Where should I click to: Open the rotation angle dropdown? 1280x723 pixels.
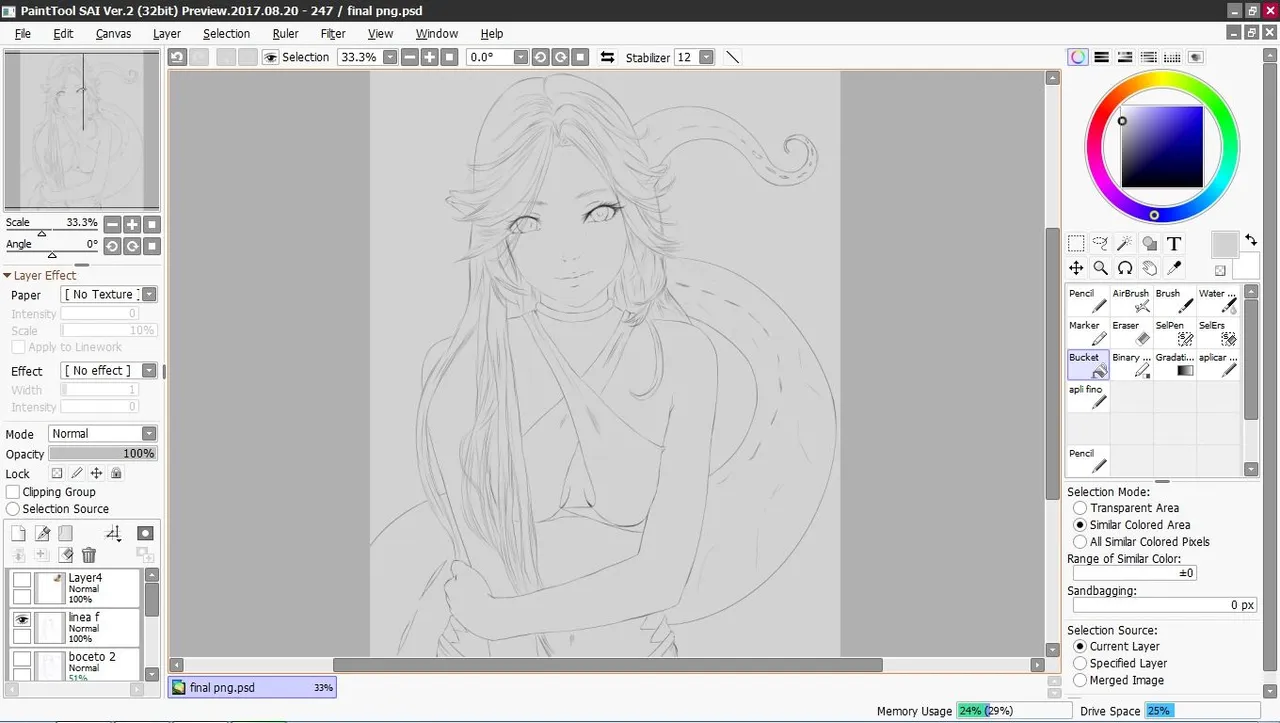[521, 57]
